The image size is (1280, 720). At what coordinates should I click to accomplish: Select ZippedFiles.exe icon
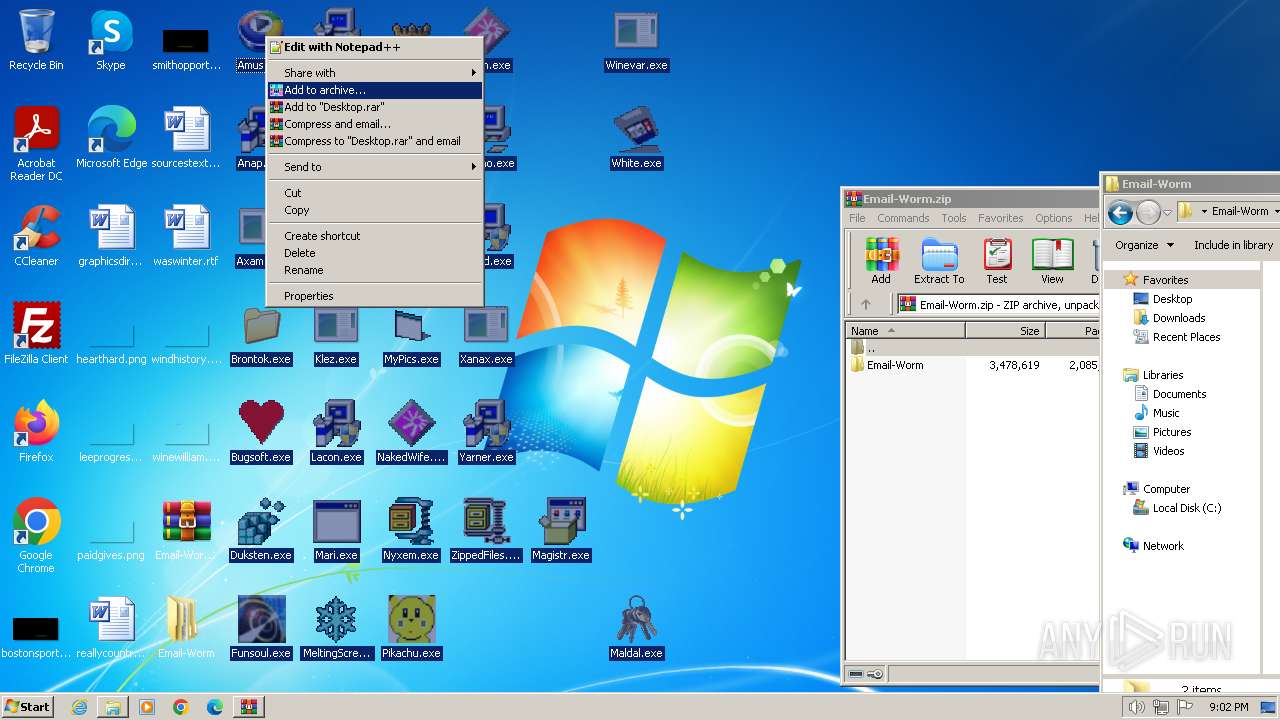(x=486, y=530)
